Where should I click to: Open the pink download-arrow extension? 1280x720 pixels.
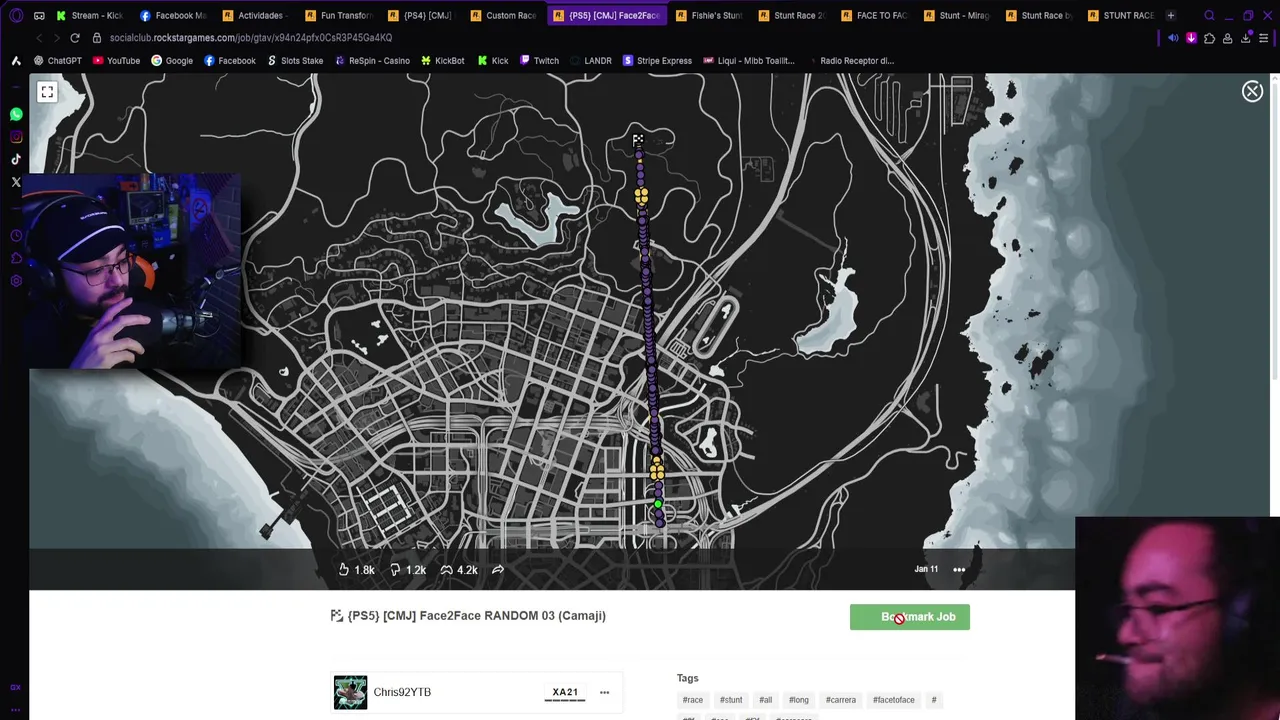pos(1191,38)
